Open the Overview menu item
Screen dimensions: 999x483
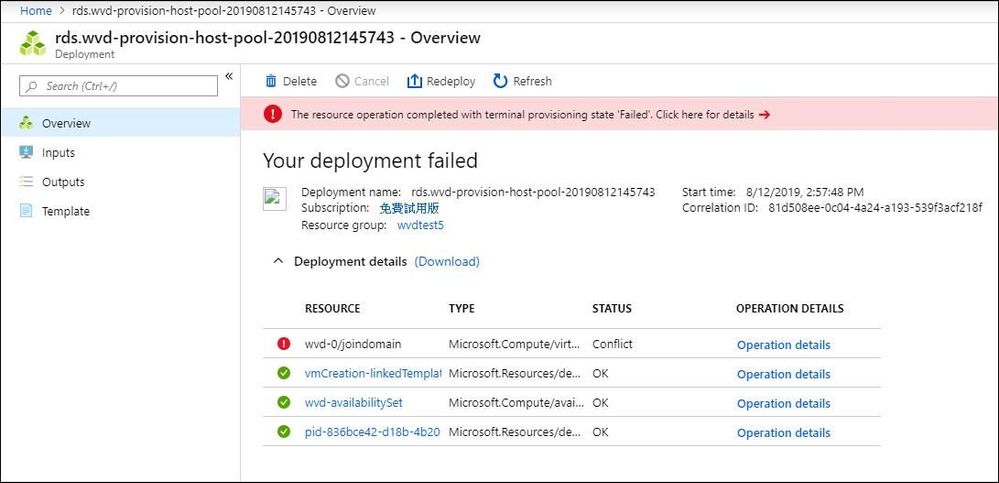(x=120, y=123)
